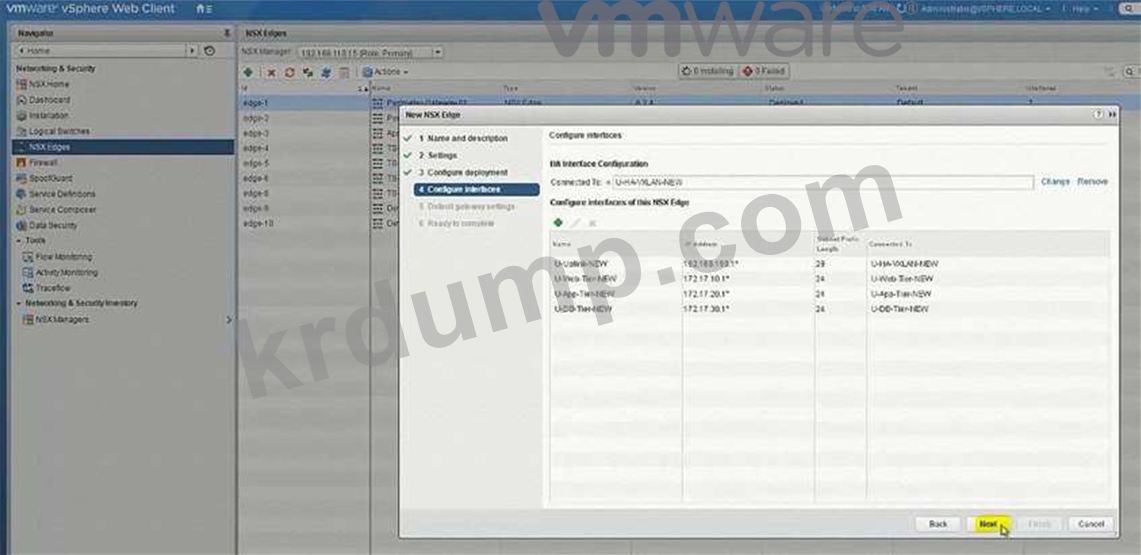
Task: Click IP address 172.17.30.1 cell
Action: [x=707, y=309]
